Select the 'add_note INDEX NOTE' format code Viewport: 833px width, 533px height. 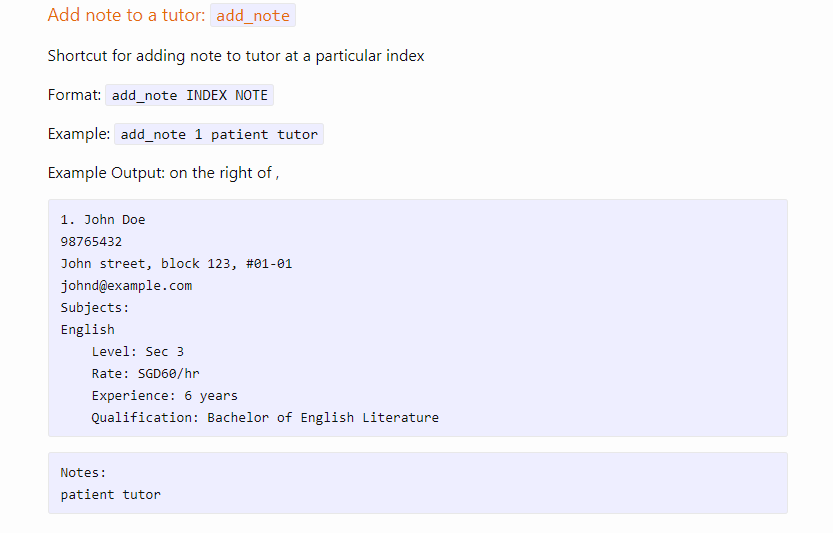pyautogui.click(x=190, y=95)
